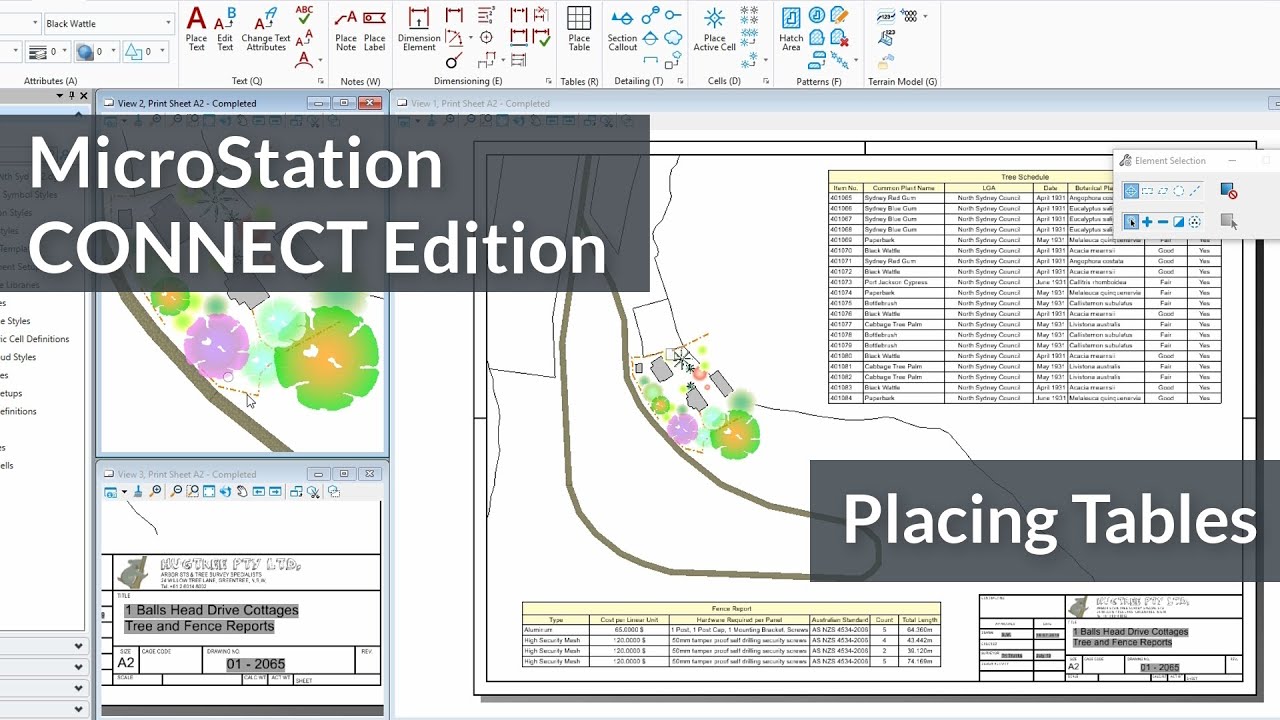This screenshot has height=720, width=1280.
Task: Choose Subtract mode minus in Element Selection
Action: point(1163,222)
